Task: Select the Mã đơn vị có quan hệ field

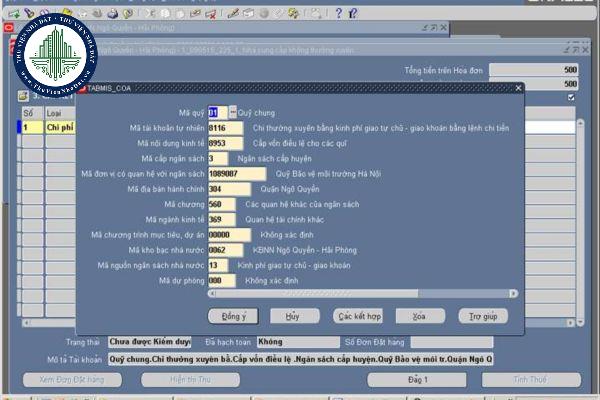Action: 237,173
